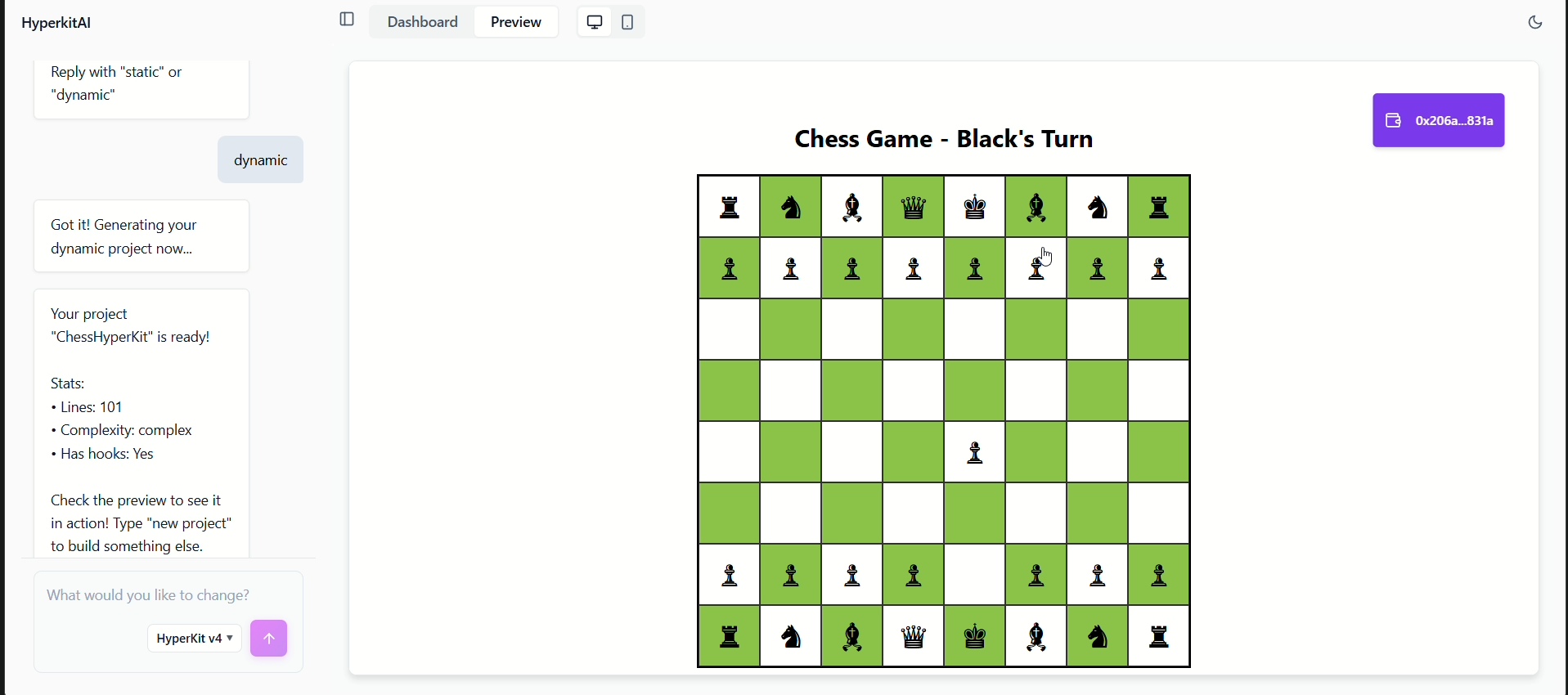The width and height of the screenshot is (1568, 695).
Task: Select the bottom-right corner rook
Action: [1159, 637]
